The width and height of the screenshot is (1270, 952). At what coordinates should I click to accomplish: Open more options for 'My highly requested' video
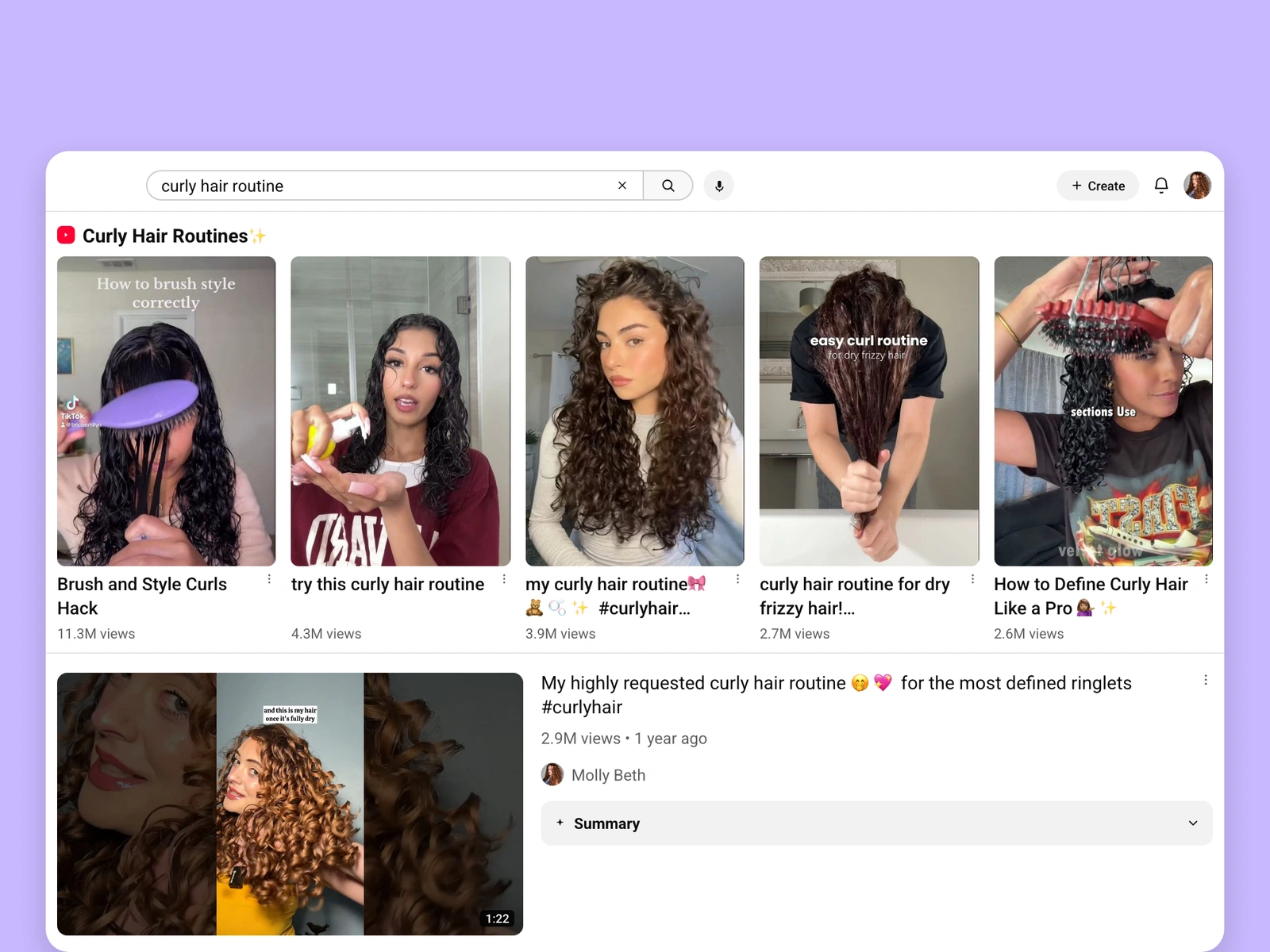pos(1206,681)
